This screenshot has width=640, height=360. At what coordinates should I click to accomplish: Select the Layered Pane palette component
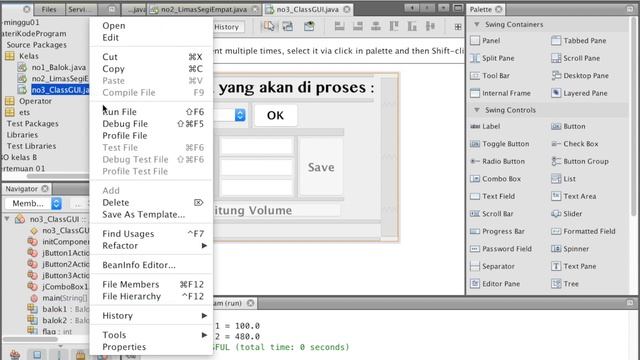coord(579,93)
